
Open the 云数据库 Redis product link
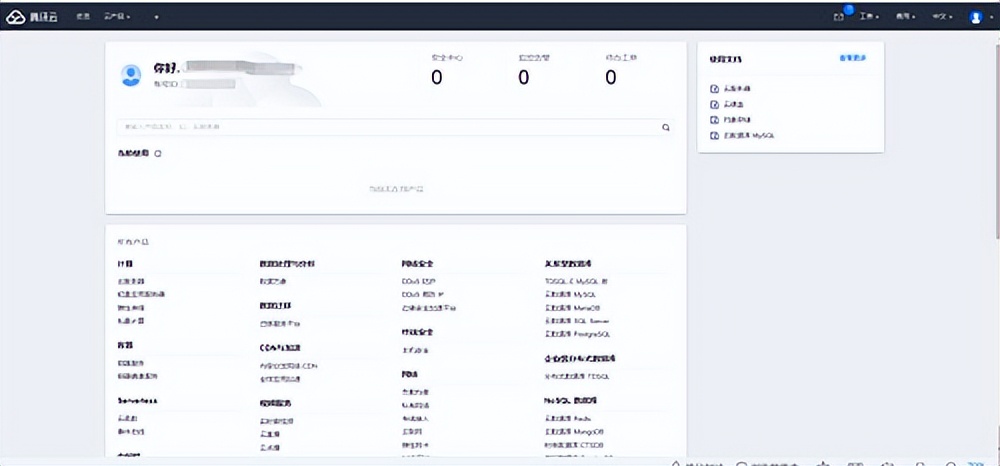[x=568, y=419]
